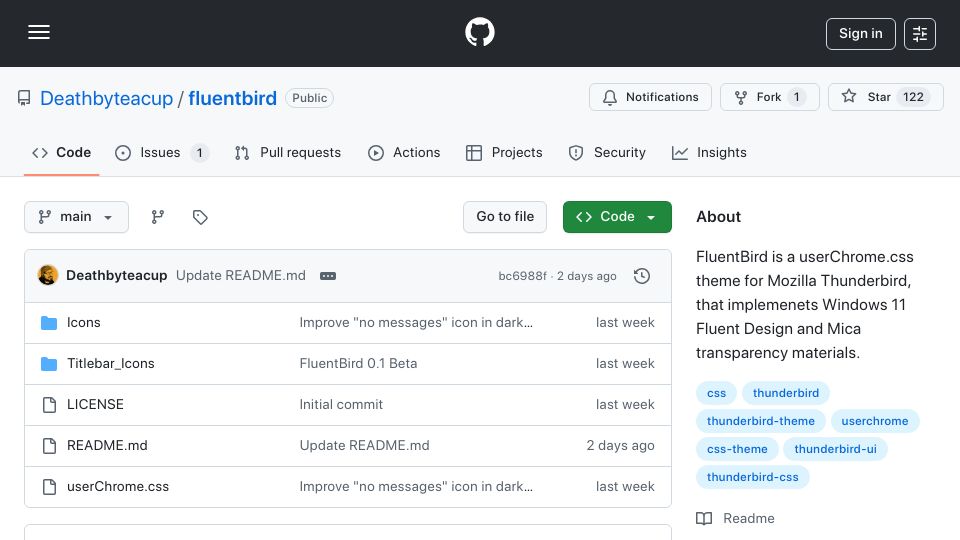Open the README.md file

[x=107, y=446]
